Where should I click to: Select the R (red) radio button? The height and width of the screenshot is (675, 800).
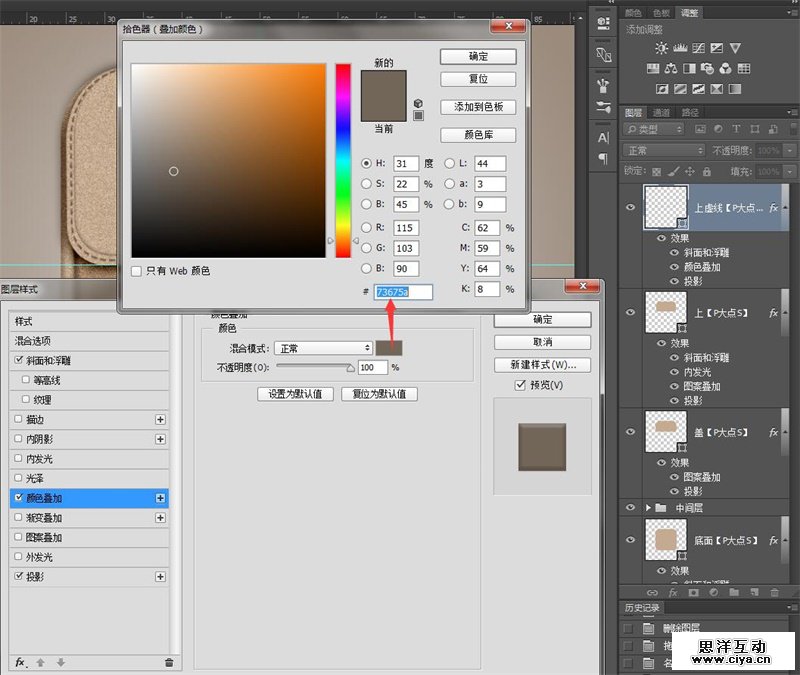point(367,228)
